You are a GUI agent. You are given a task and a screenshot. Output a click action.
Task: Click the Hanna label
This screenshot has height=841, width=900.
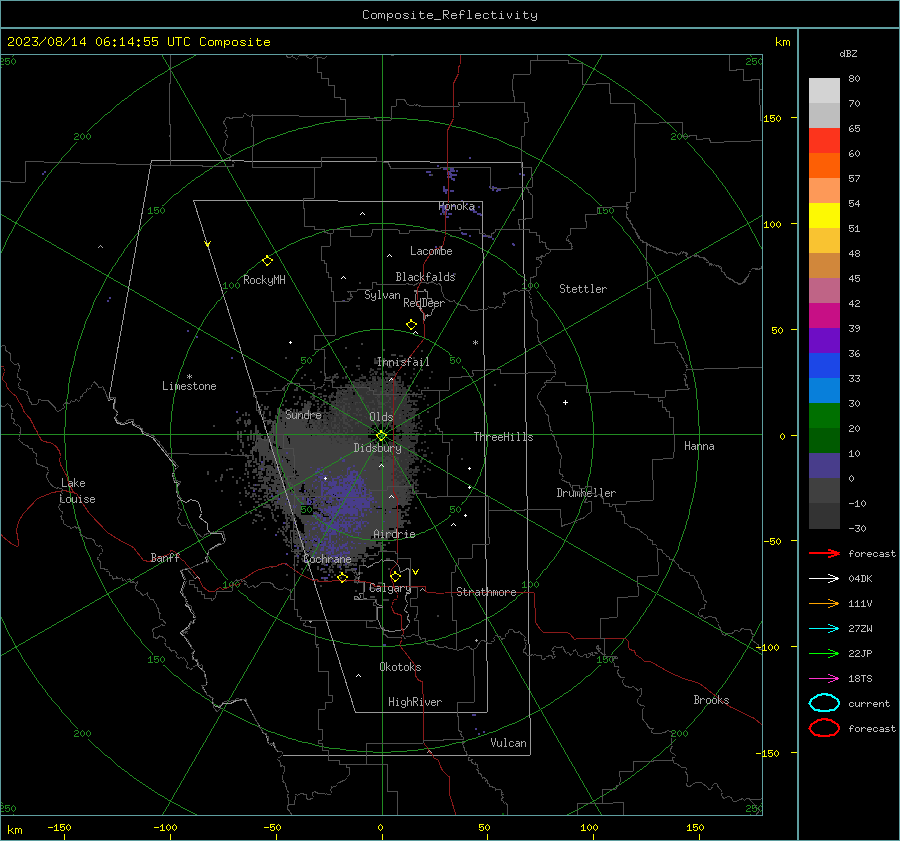pos(699,446)
